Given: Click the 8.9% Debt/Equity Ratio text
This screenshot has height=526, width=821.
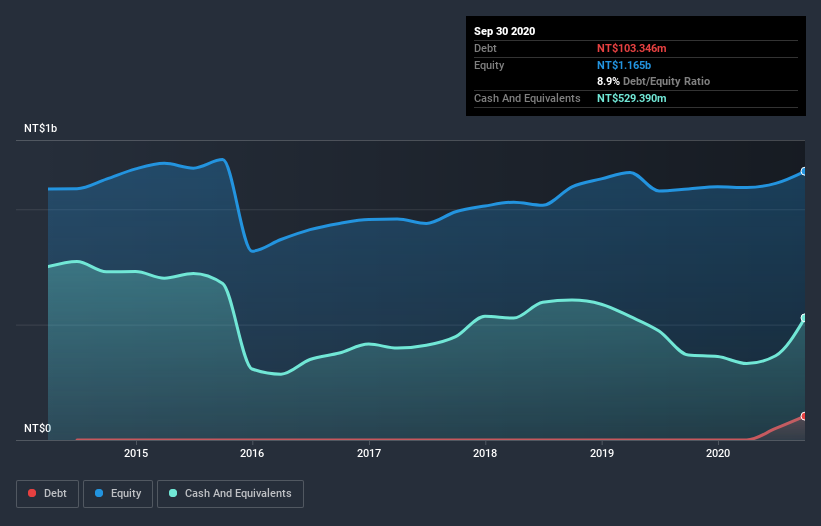Looking at the screenshot, I should click(x=653, y=82).
